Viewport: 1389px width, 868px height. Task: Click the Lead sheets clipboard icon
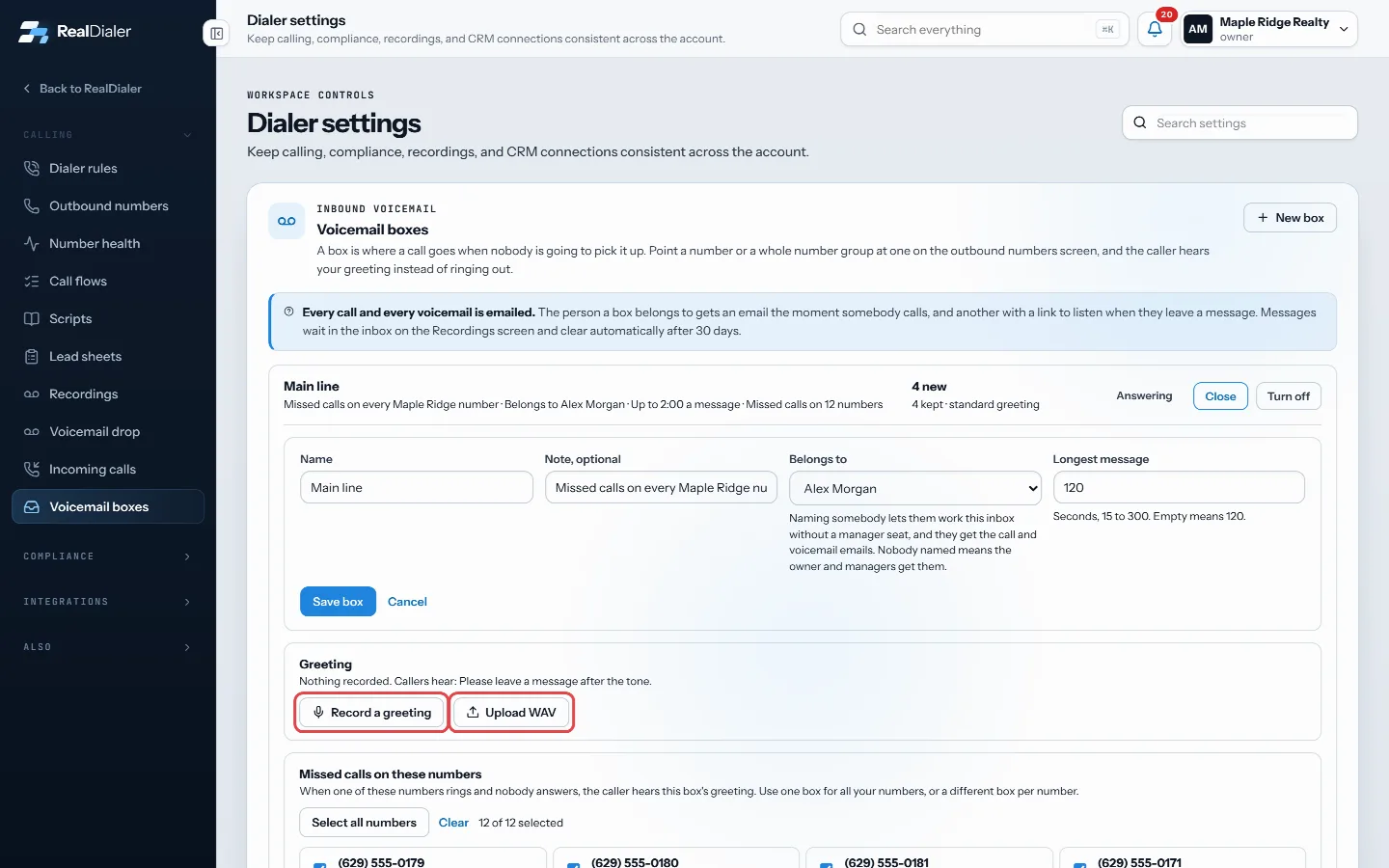tap(32, 357)
